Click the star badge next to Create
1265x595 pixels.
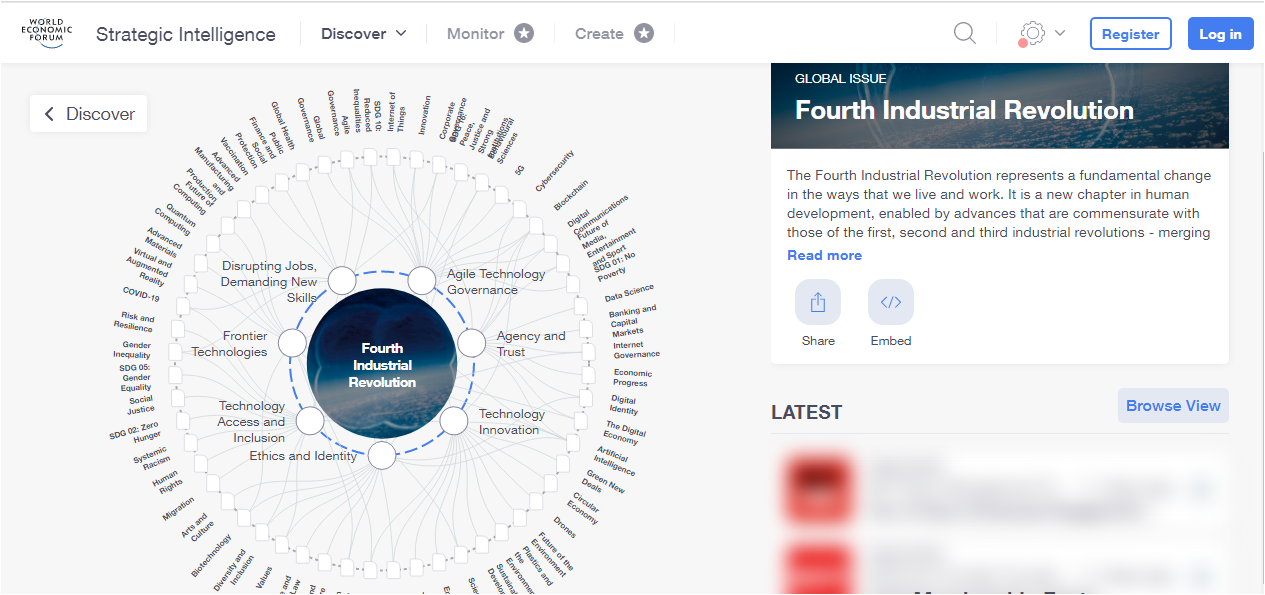click(x=644, y=33)
